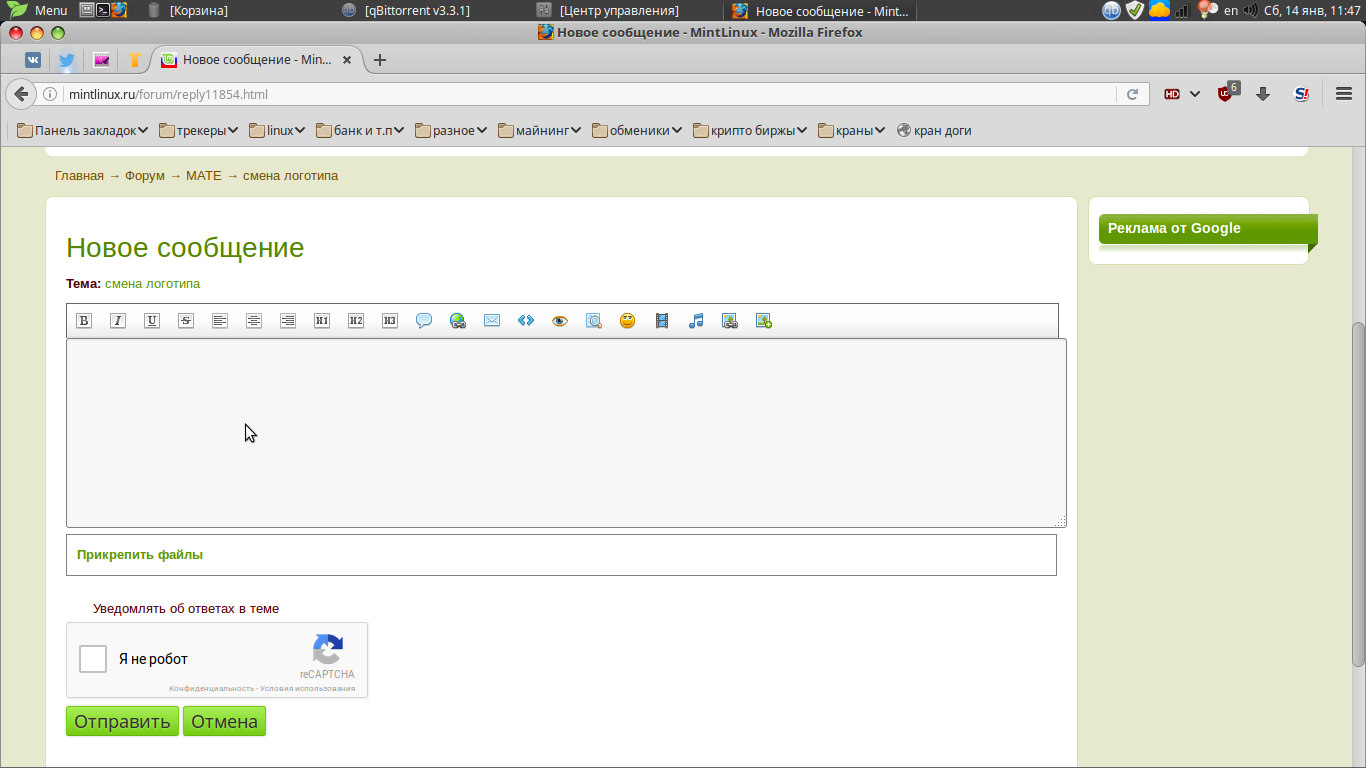The width and height of the screenshot is (1366, 768).
Task: Expand the 'трекеры' bookmarks folder
Action: point(199,130)
